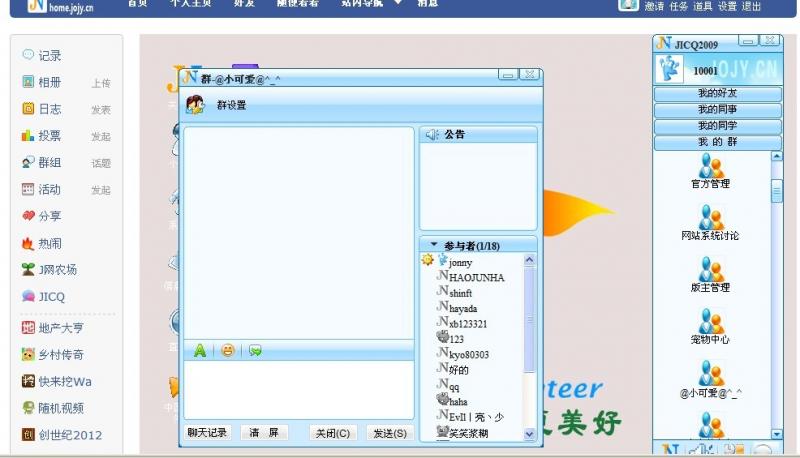Launch the JICQ chat bubble icon
Image resolution: width=800 pixels, height=458 pixels.
pos(28,296)
